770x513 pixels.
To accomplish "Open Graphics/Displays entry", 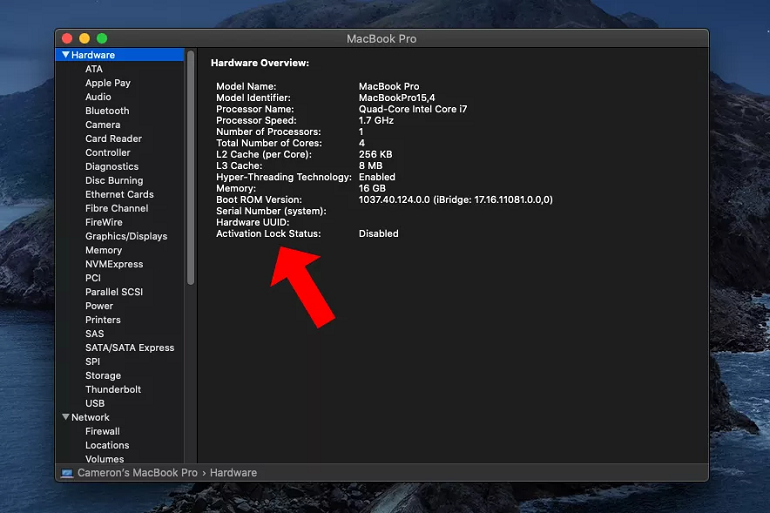I will coord(126,236).
